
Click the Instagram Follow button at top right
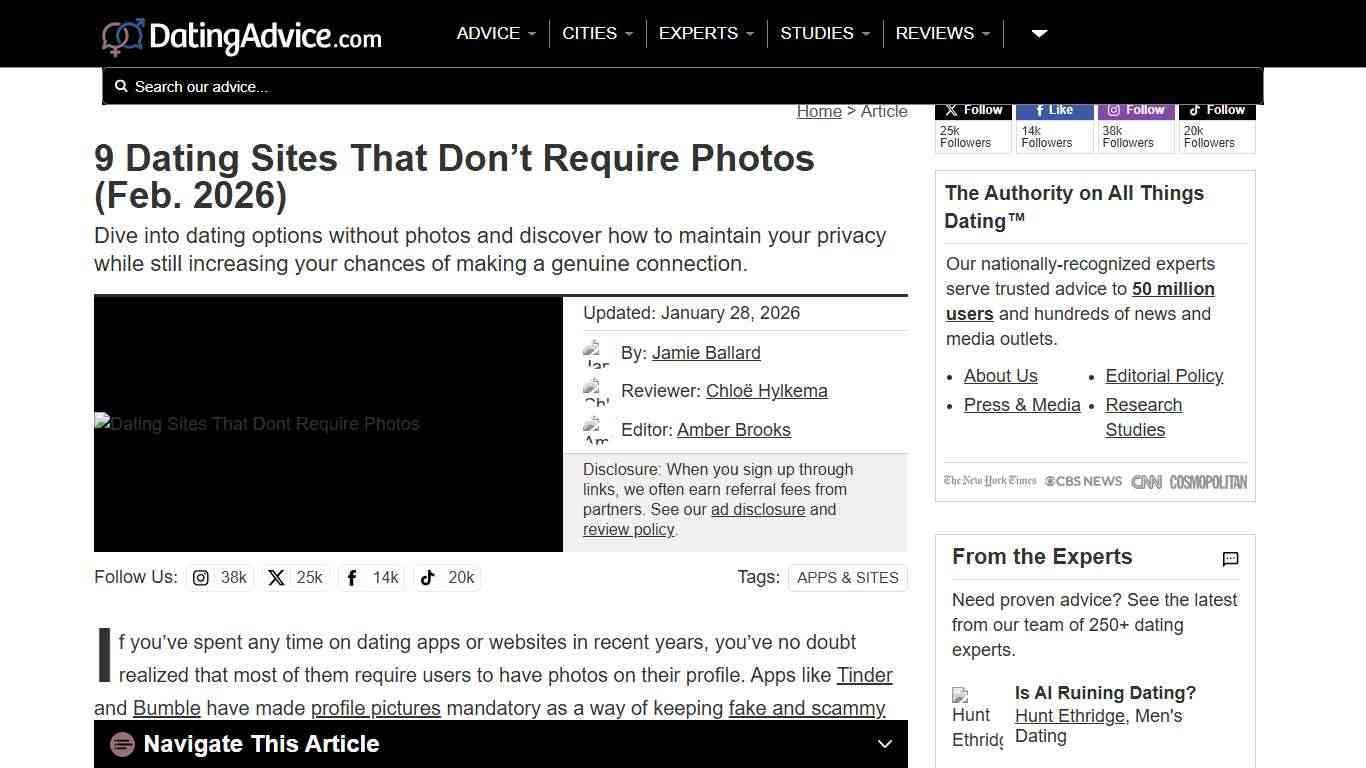(x=1135, y=110)
